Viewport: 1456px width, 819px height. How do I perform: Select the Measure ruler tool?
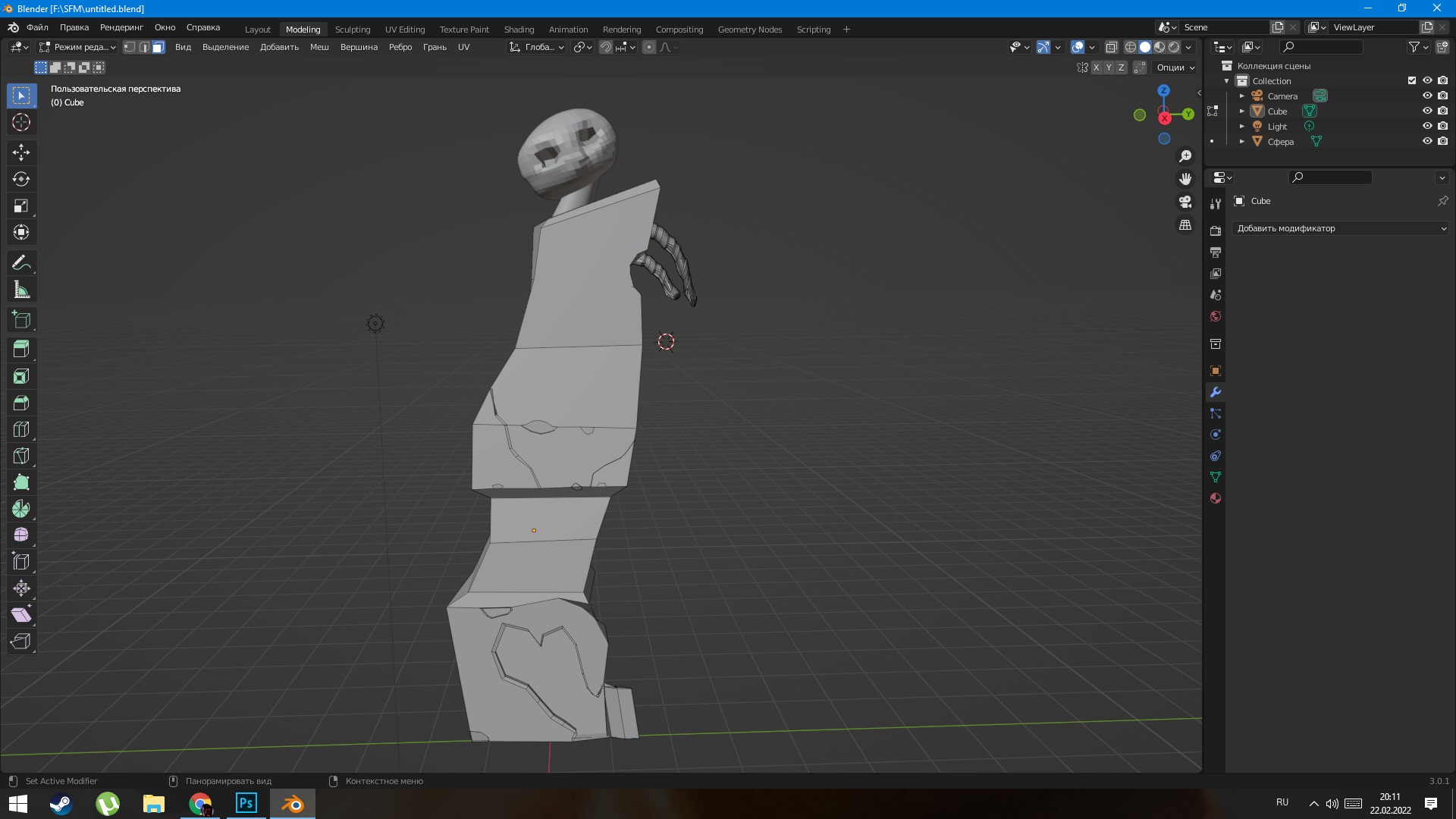coord(21,290)
